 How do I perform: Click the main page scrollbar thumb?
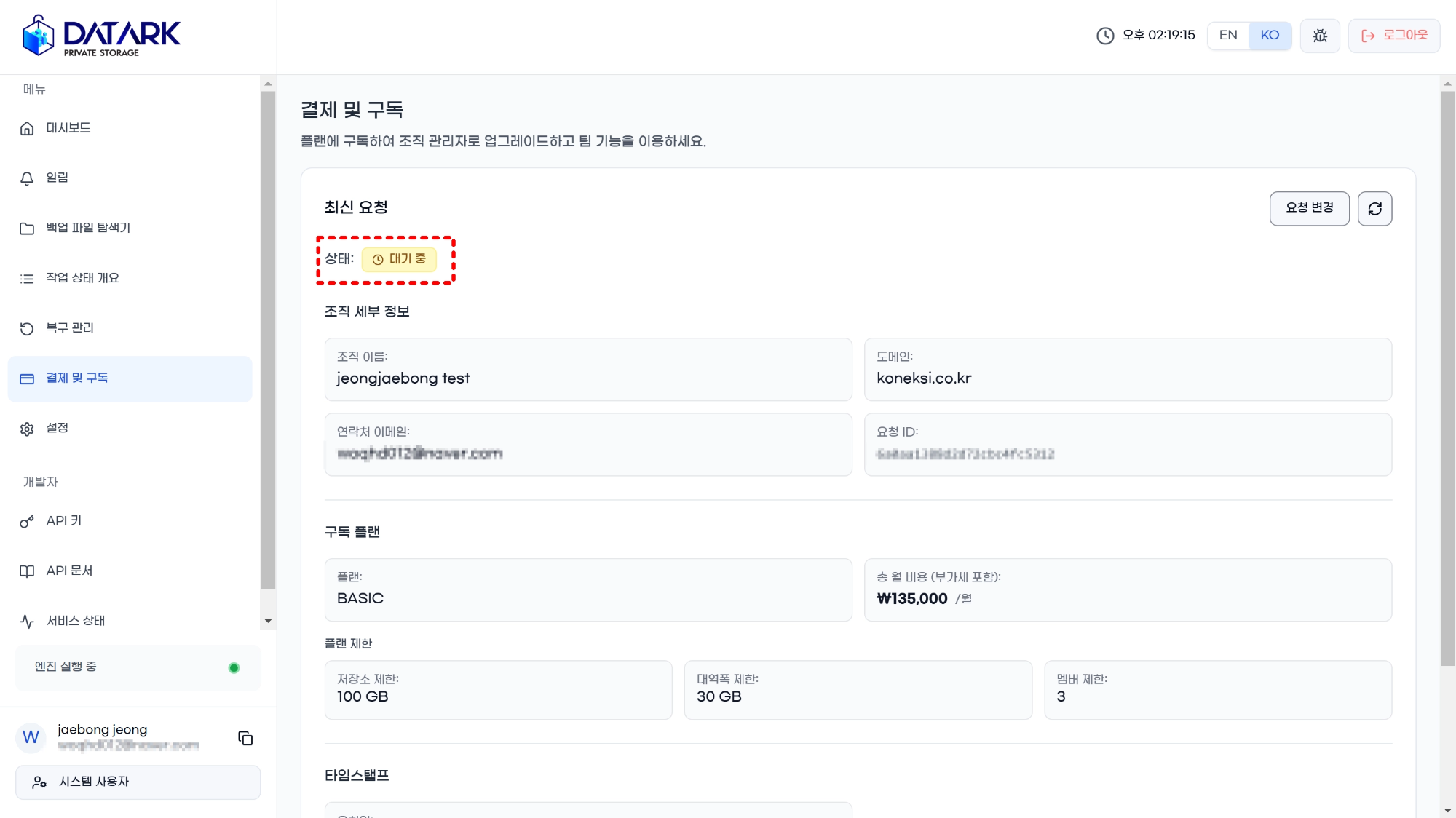[x=1447, y=378]
